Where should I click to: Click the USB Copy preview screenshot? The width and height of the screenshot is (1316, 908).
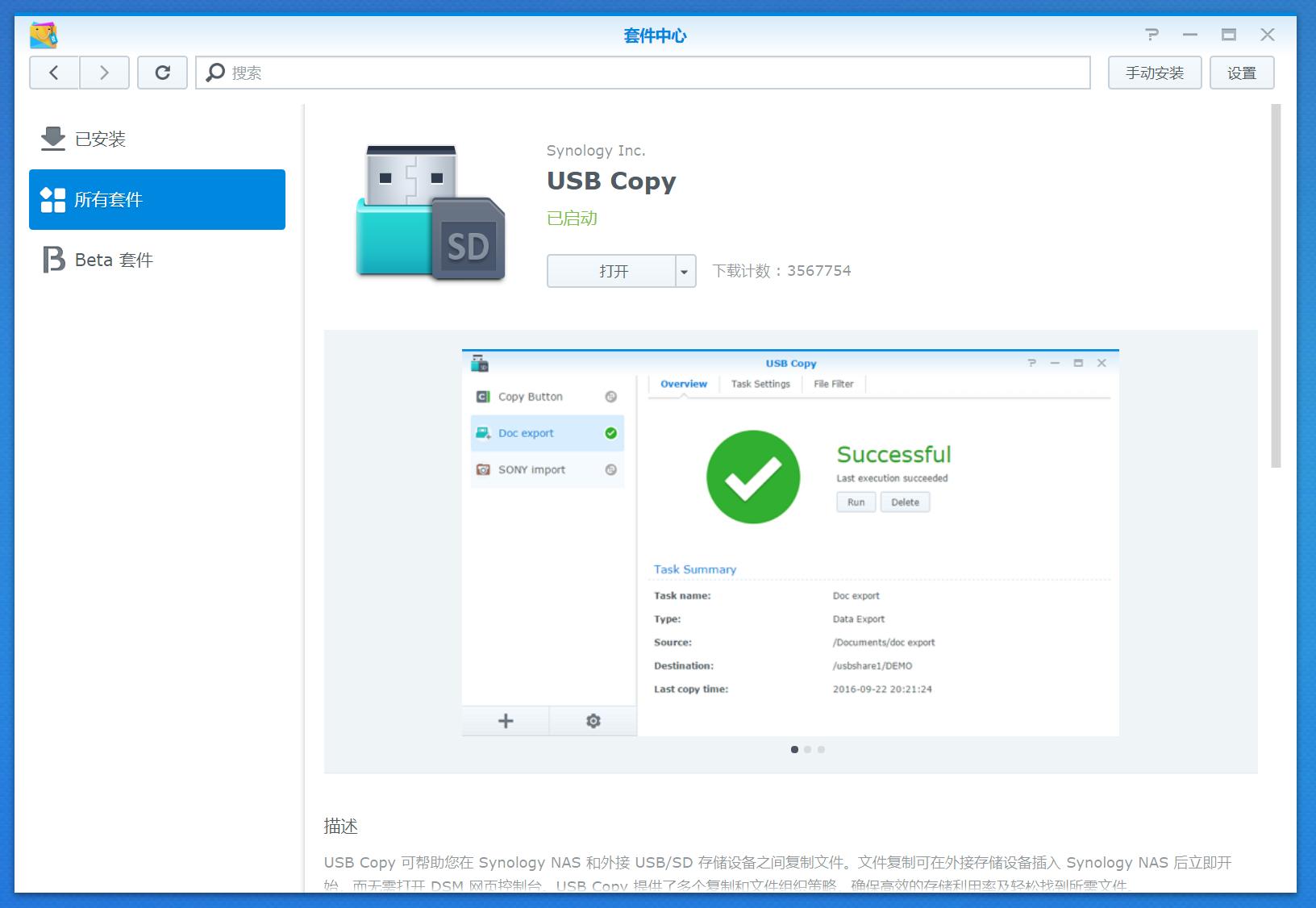click(790, 543)
